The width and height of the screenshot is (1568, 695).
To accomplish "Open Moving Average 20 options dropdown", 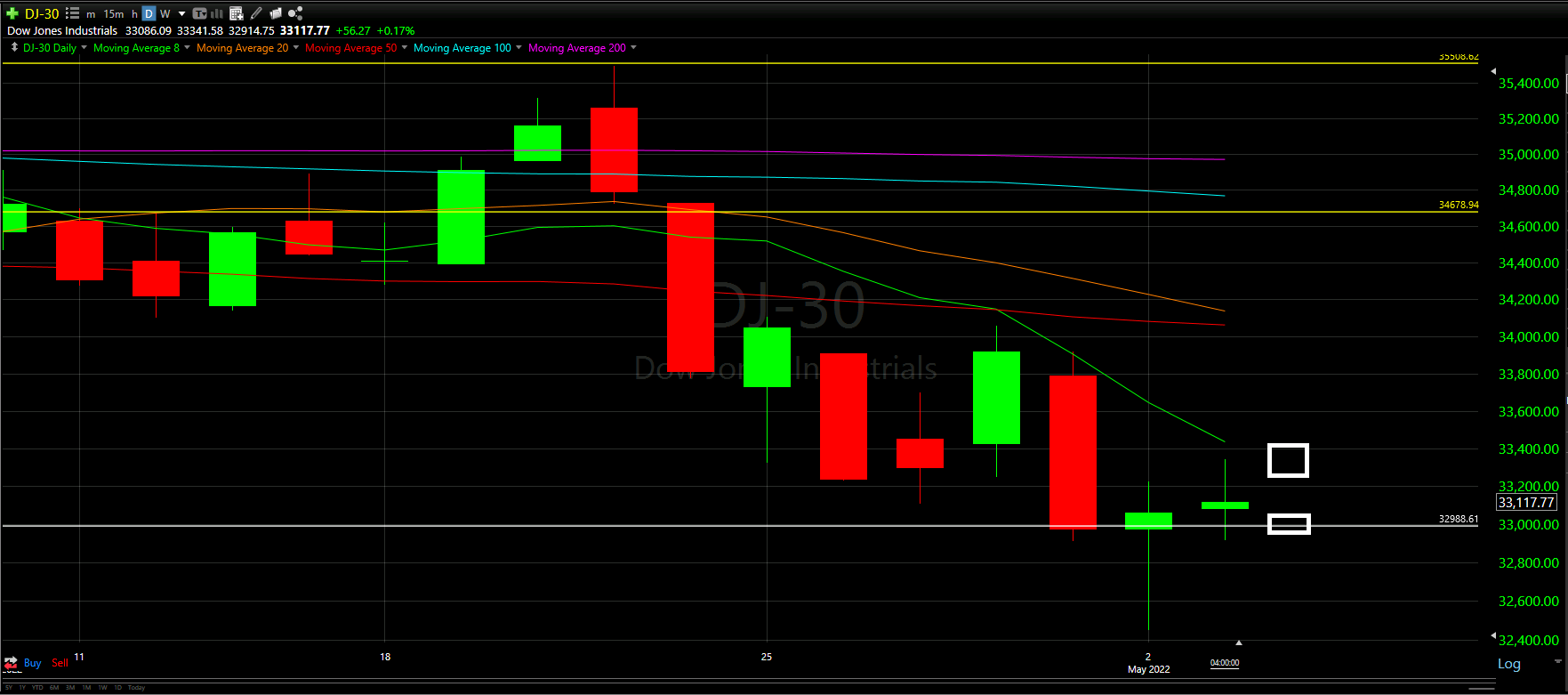I will (295, 47).
